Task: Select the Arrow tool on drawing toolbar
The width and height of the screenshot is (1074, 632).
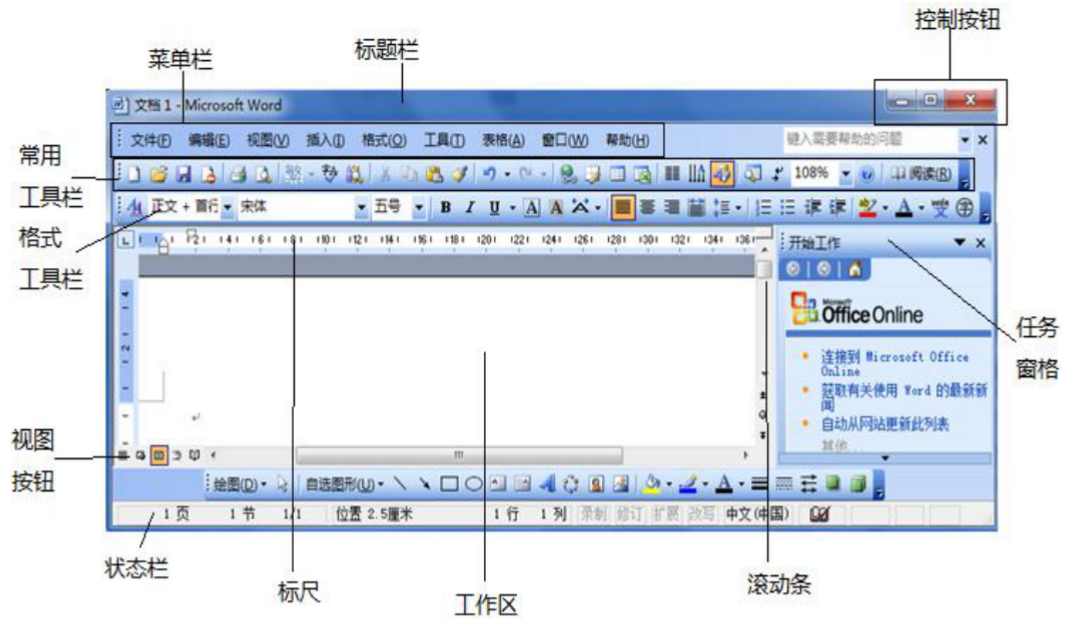Action: [425, 484]
